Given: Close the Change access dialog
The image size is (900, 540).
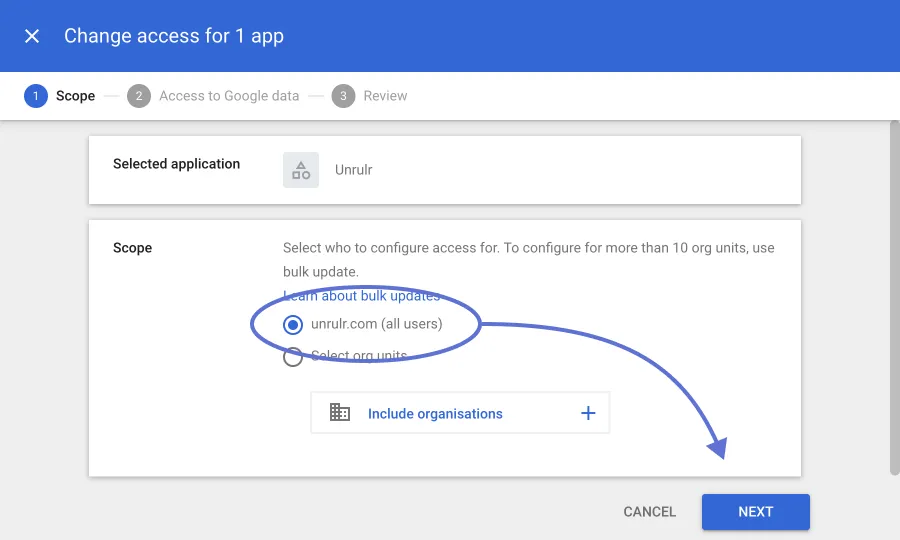Looking at the screenshot, I should point(32,36).
